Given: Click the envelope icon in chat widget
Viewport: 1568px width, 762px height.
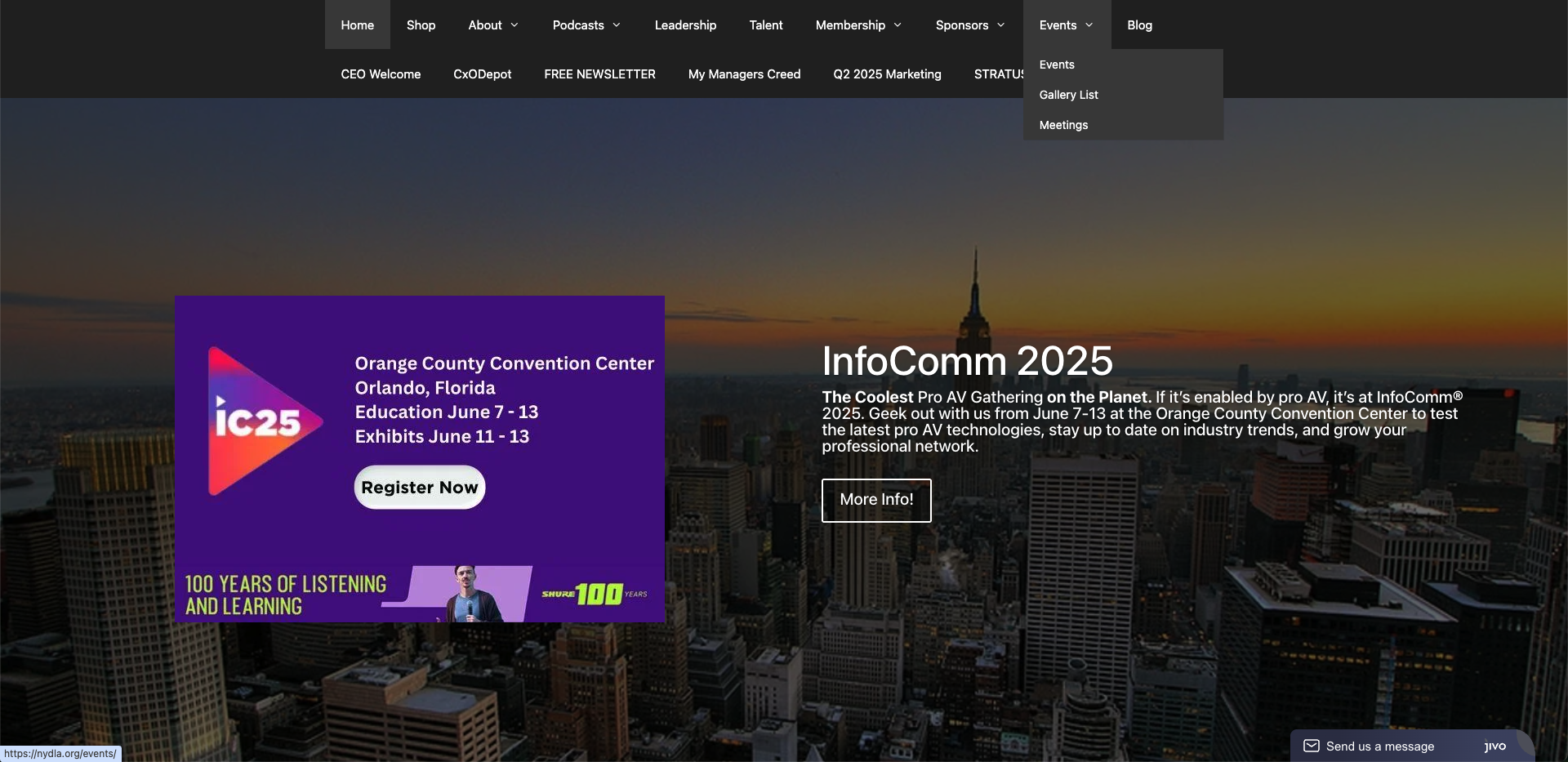Looking at the screenshot, I should [x=1311, y=746].
